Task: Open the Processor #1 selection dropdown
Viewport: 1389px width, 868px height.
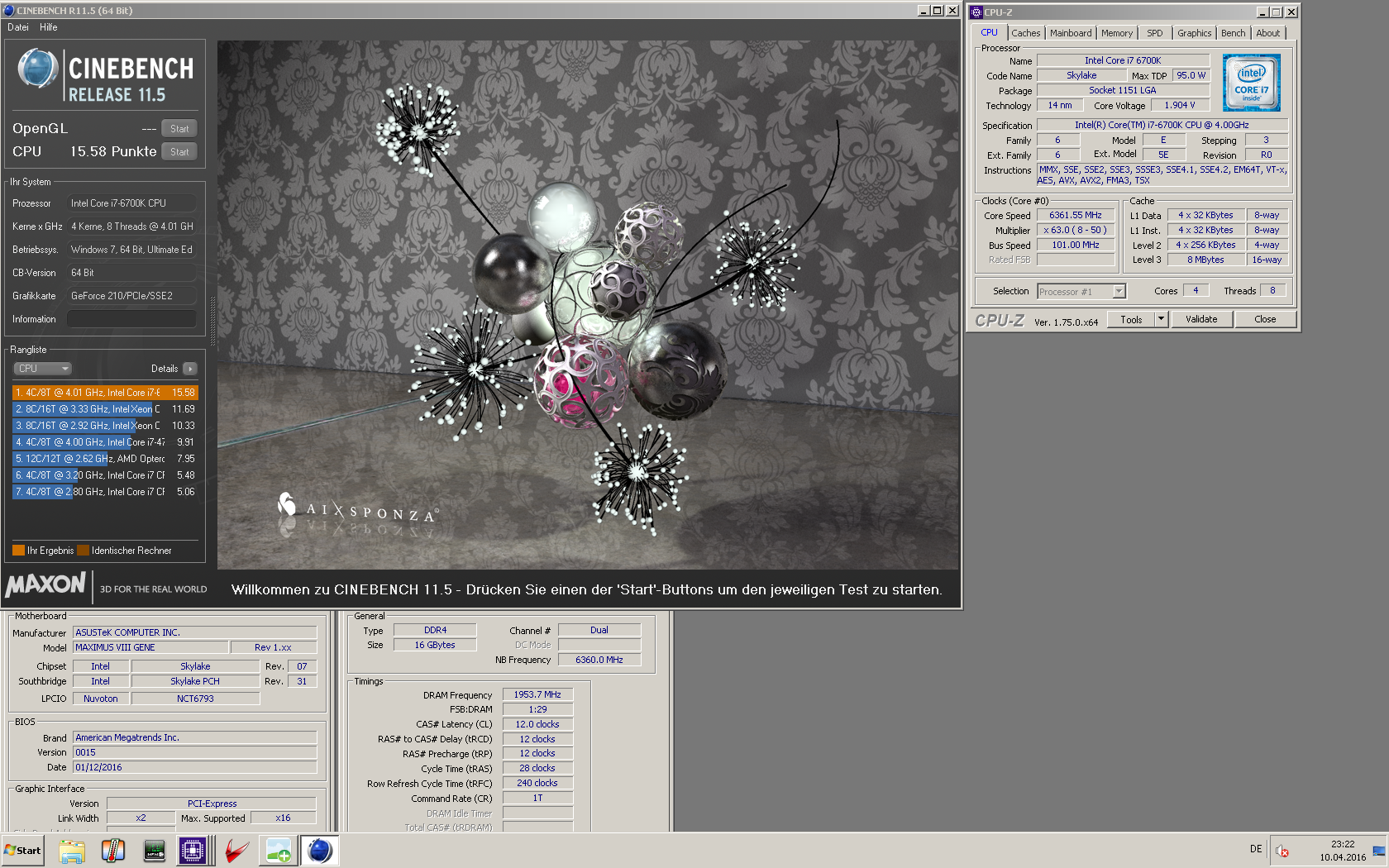Action: pos(1081,292)
